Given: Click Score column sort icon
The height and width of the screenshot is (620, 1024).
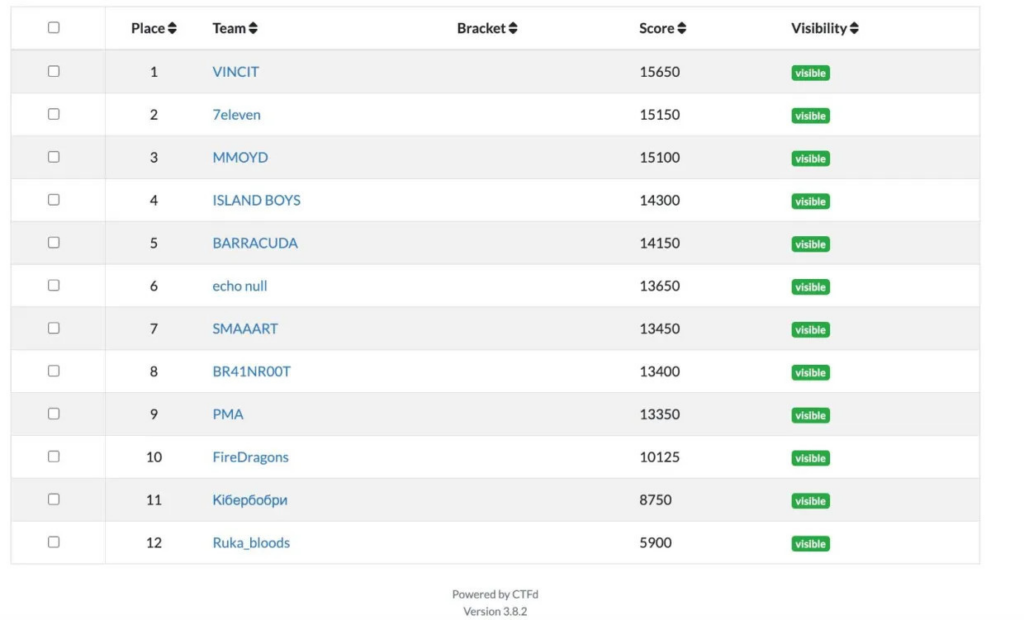Looking at the screenshot, I should tap(681, 29).
